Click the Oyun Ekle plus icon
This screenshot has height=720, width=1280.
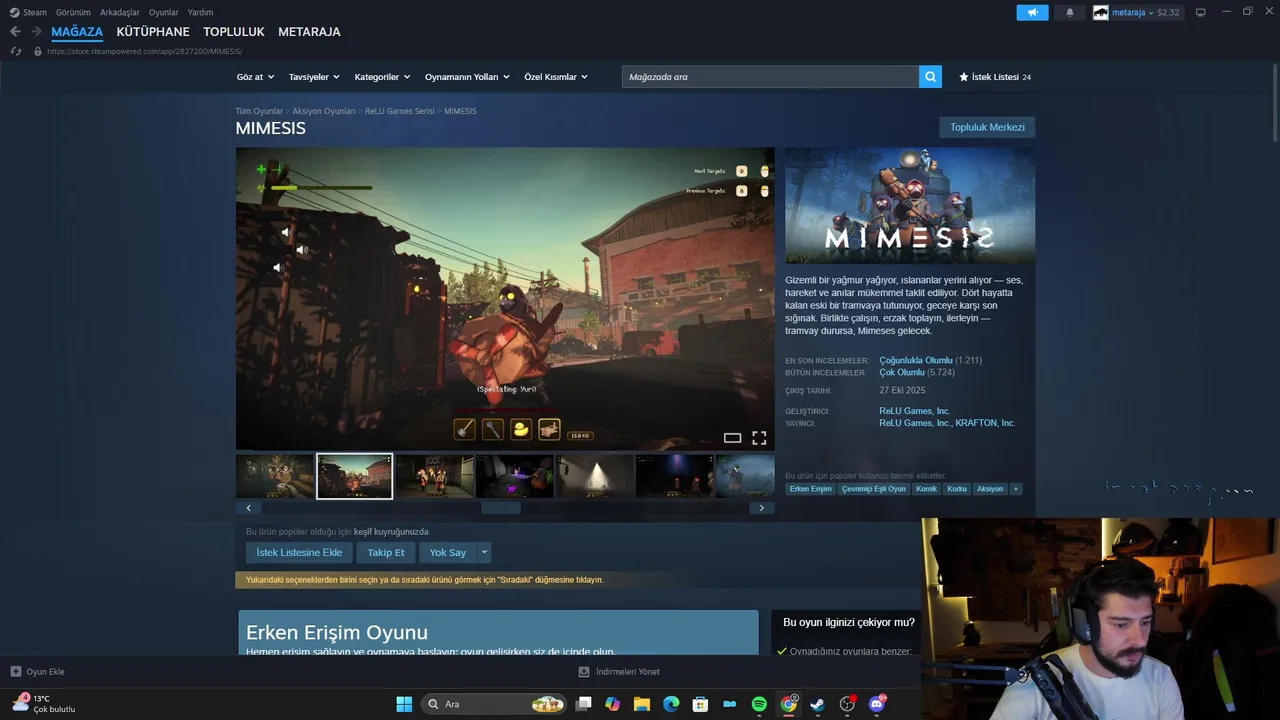coord(15,672)
